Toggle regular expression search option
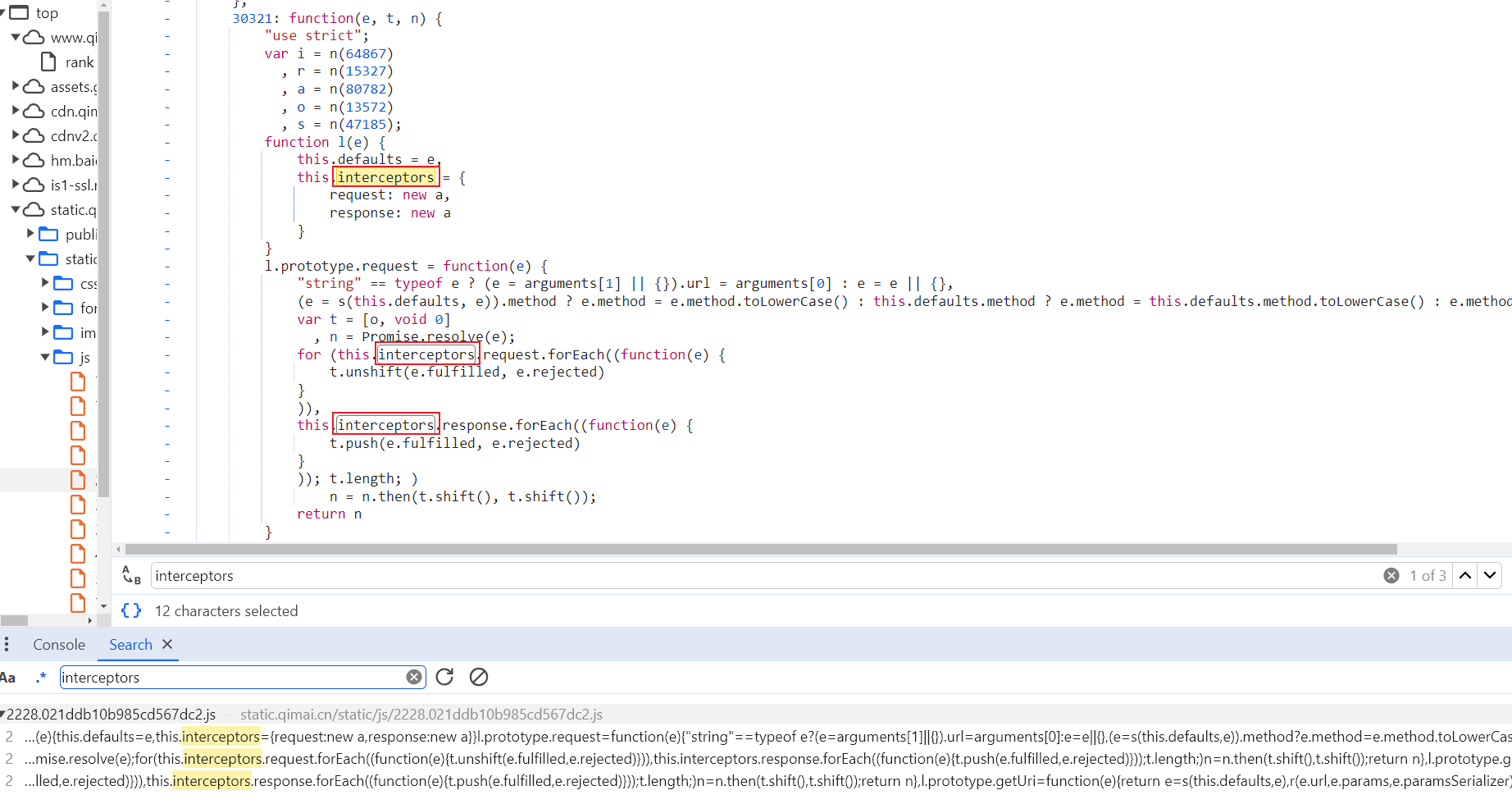 [x=41, y=677]
